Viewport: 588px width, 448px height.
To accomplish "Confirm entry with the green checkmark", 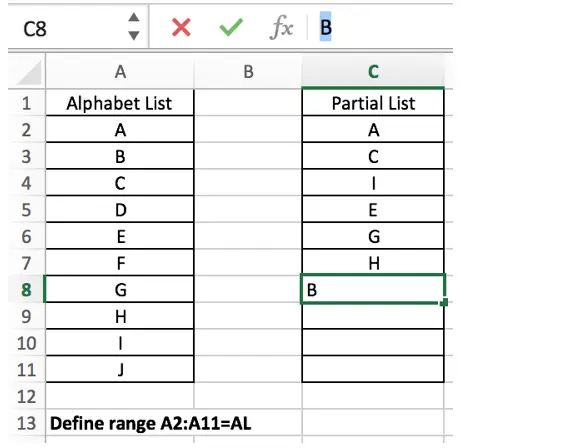I will [x=231, y=28].
